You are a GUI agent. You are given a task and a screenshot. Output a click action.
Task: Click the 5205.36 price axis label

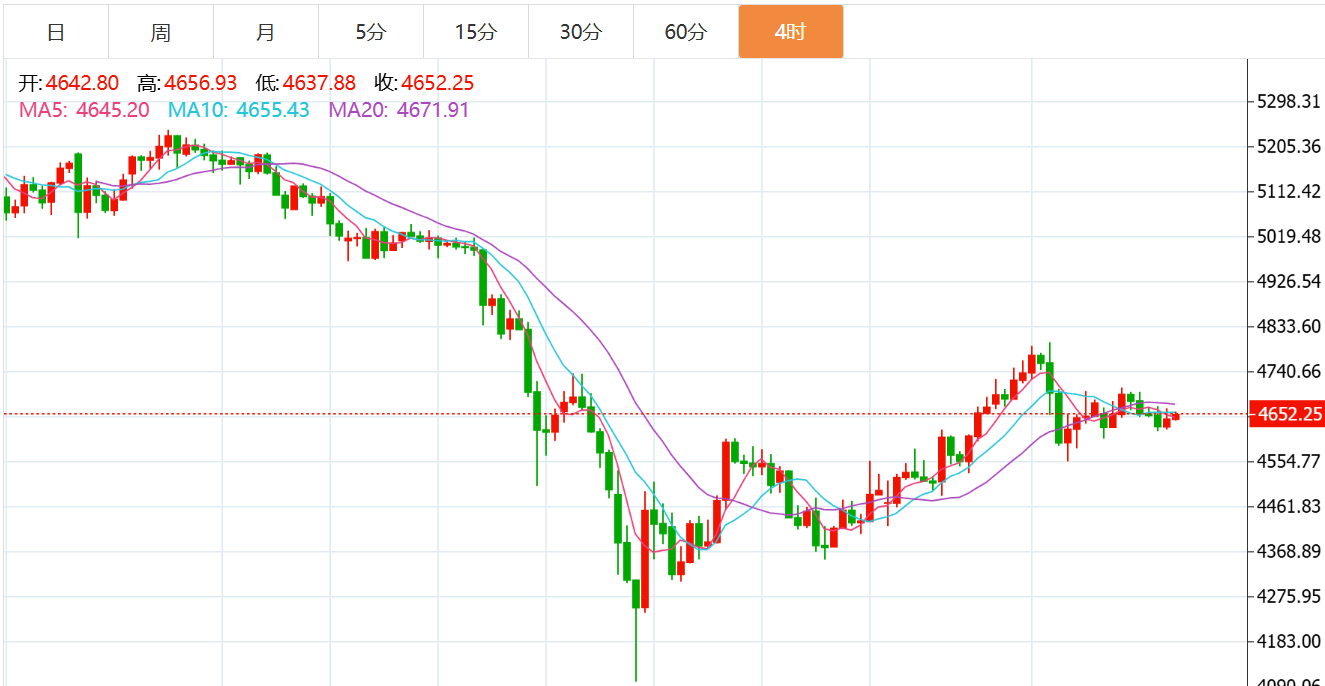(x=1290, y=146)
